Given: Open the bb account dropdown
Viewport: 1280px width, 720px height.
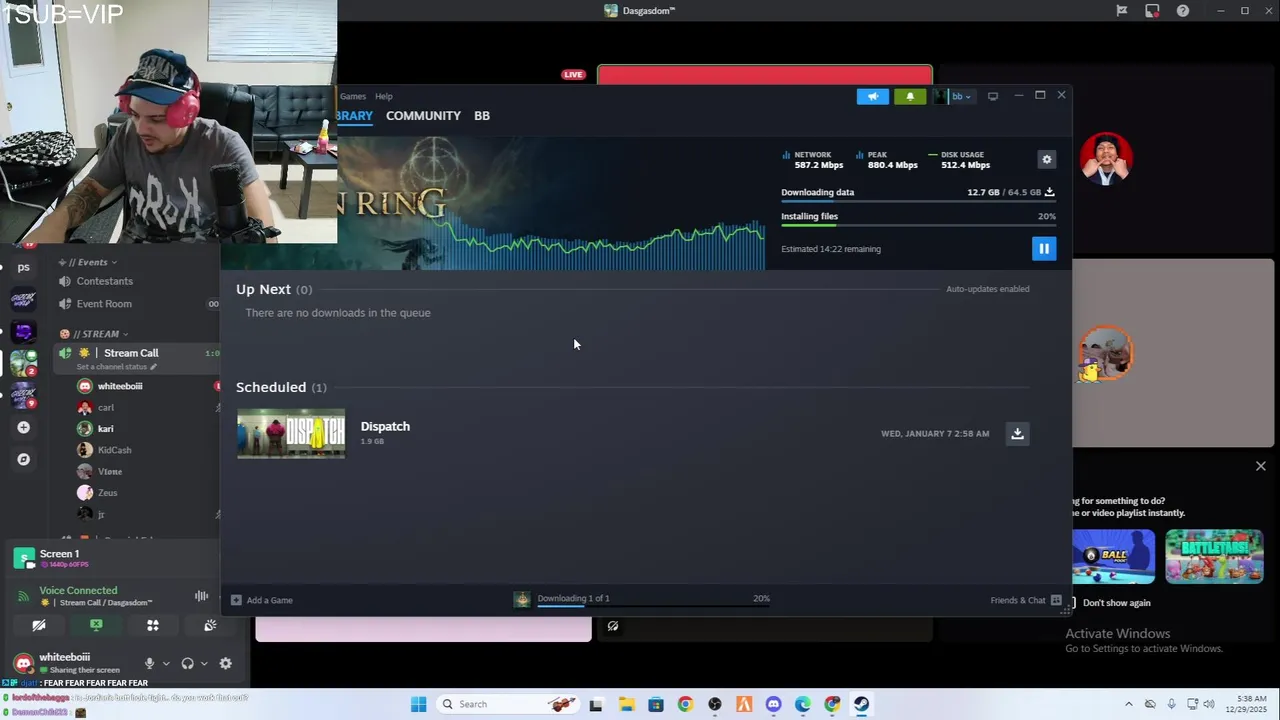Looking at the screenshot, I should pos(954,96).
